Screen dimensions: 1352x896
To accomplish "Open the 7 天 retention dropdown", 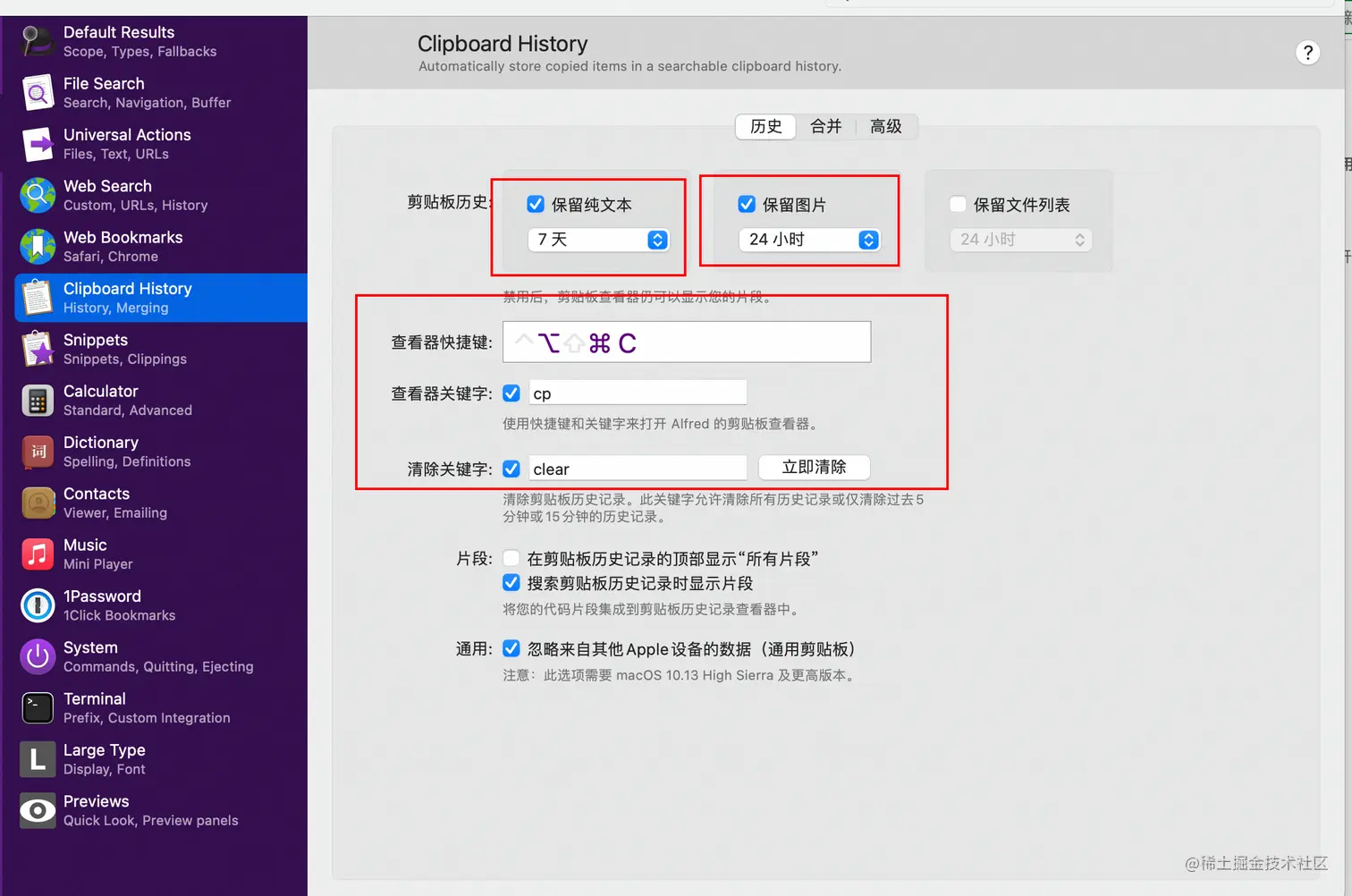I will click(598, 240).
